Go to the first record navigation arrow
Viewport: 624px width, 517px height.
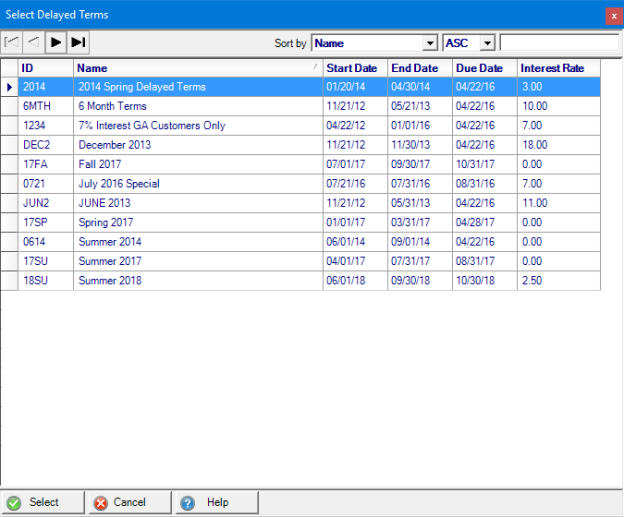coord(12,42)
